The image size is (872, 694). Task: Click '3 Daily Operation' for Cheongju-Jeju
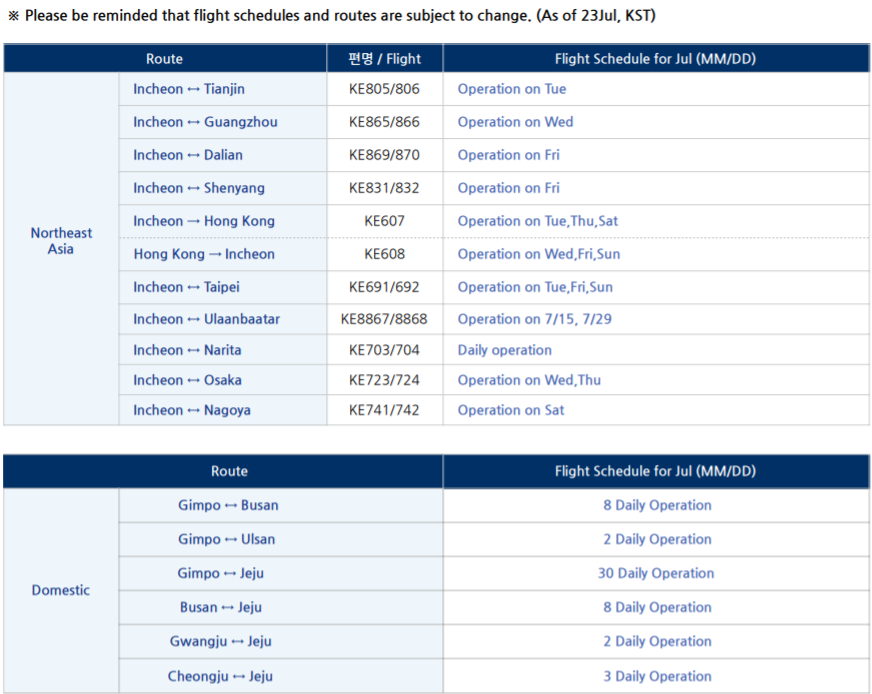[x=657, y=676]
